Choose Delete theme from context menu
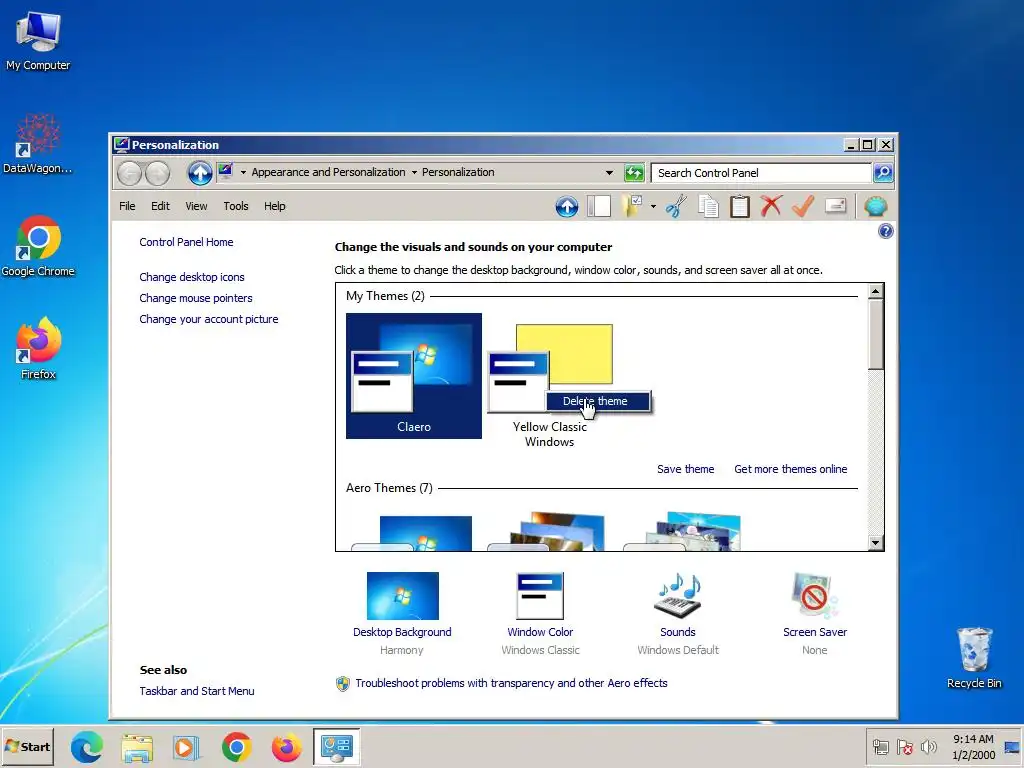Screen dimensions: 1024x768 (598, 402)
